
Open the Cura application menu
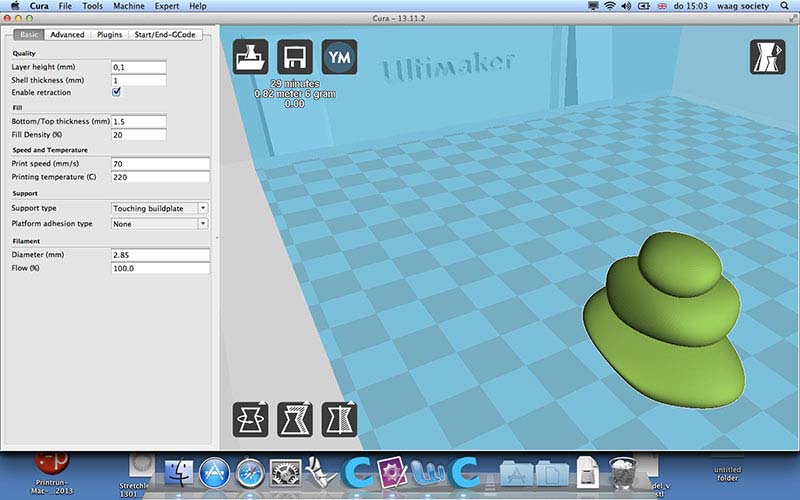pyautogui.click(x=39, y=6)
